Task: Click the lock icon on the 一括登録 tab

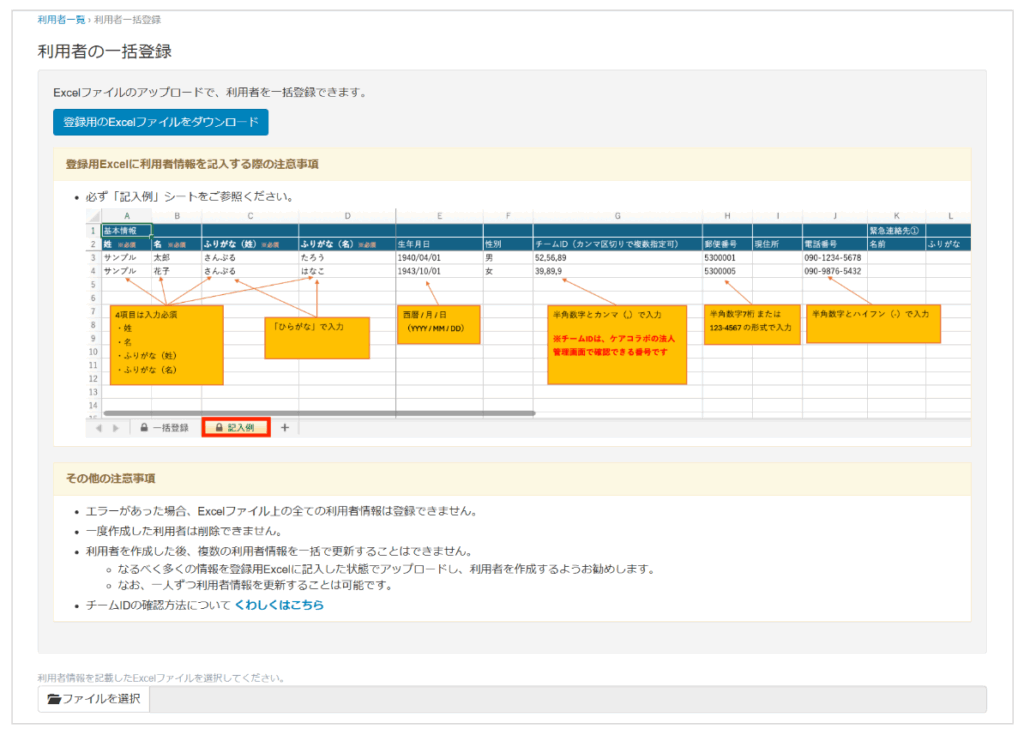Action: (143, 426)
